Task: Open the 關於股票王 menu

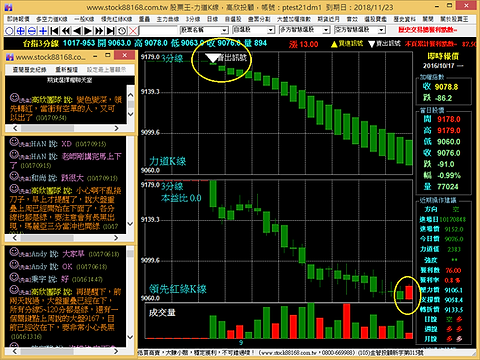Action: 454,19
